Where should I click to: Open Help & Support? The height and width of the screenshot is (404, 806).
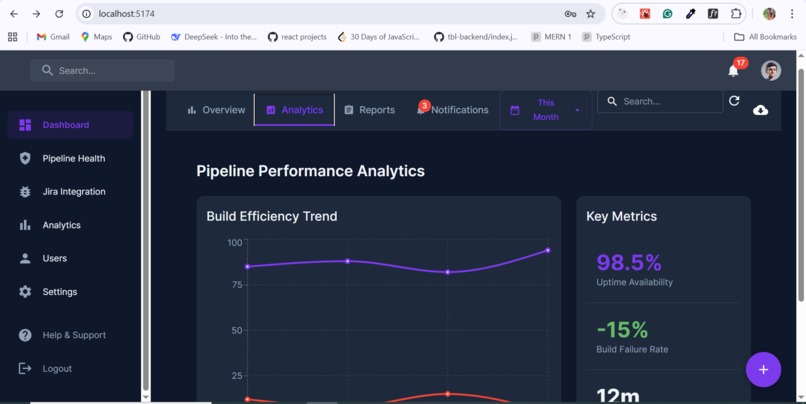pyautogui.click(x=70, y=335)
